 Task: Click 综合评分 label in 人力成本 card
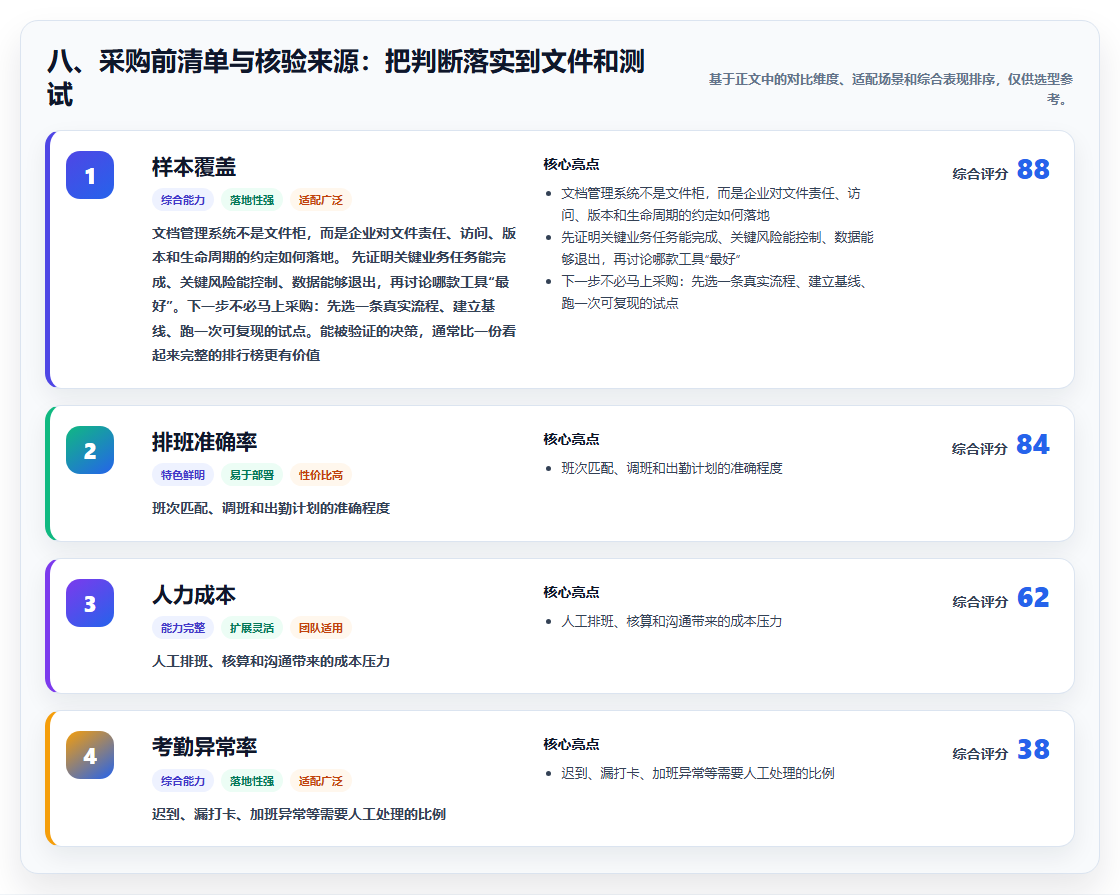[980, 601]
